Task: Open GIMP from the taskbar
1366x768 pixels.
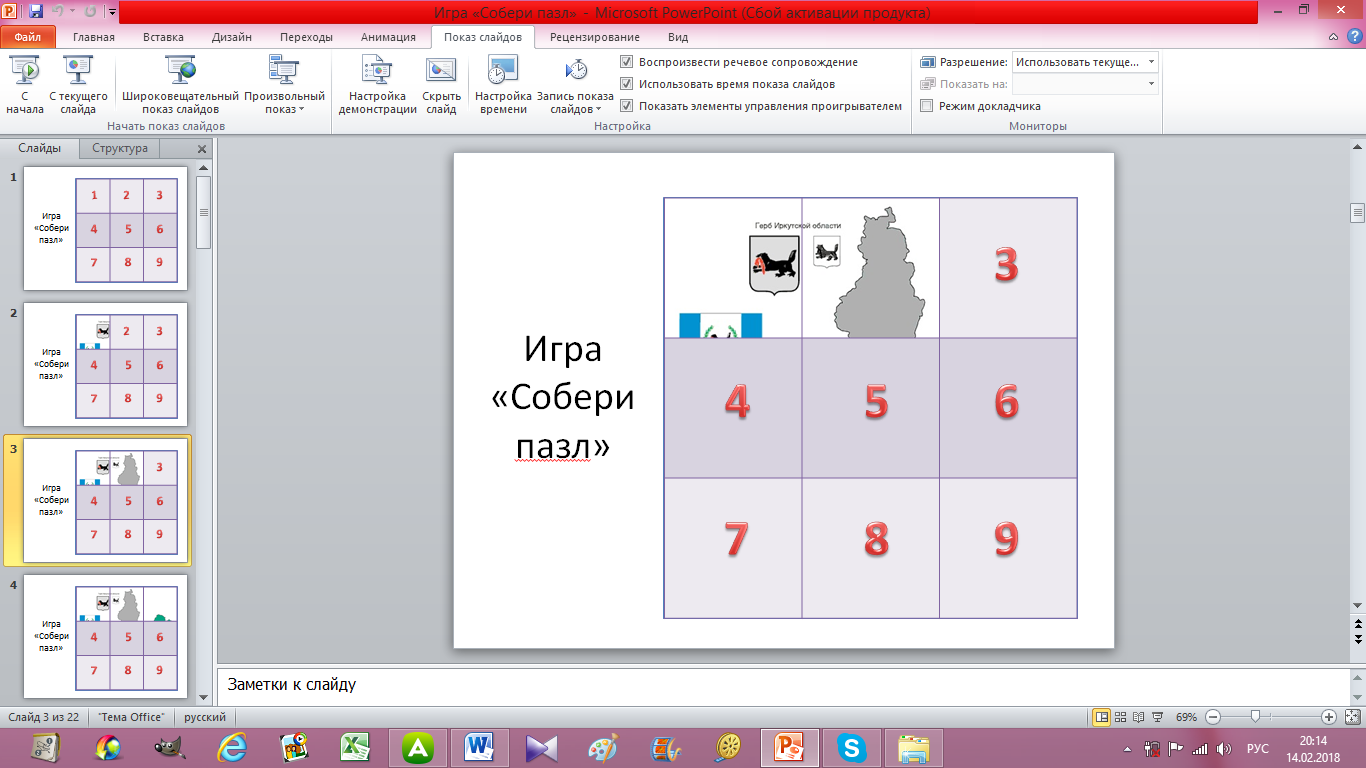Action: coord(170,747)
